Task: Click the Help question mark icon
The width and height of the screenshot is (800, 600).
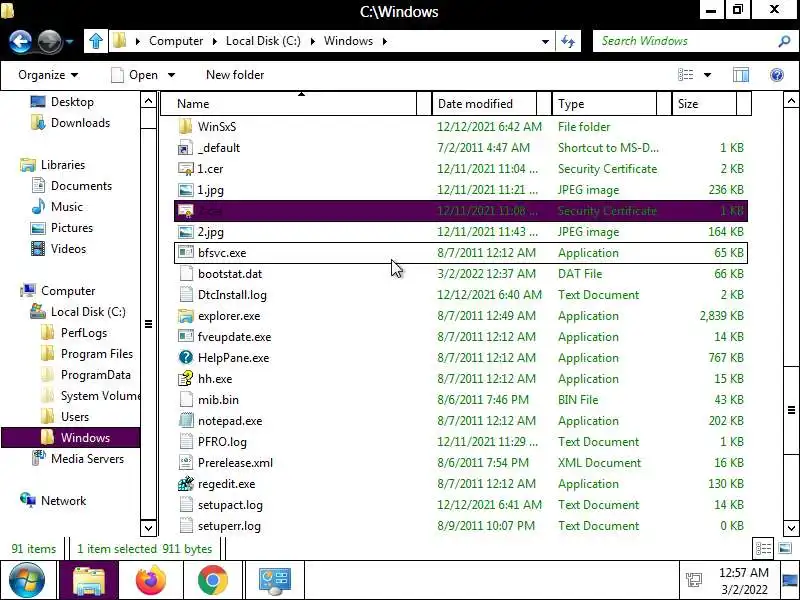Action: point(777,75)
